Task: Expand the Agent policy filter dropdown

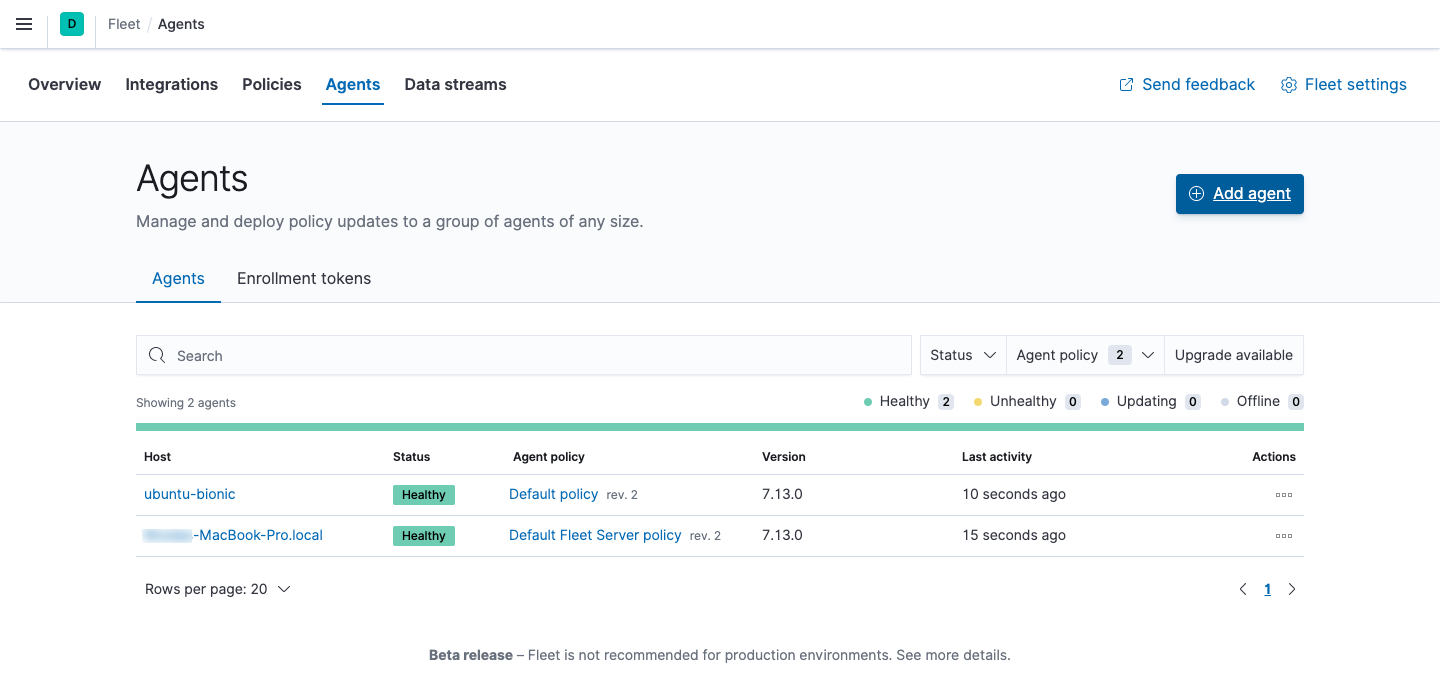Action: click(1085, 355)
